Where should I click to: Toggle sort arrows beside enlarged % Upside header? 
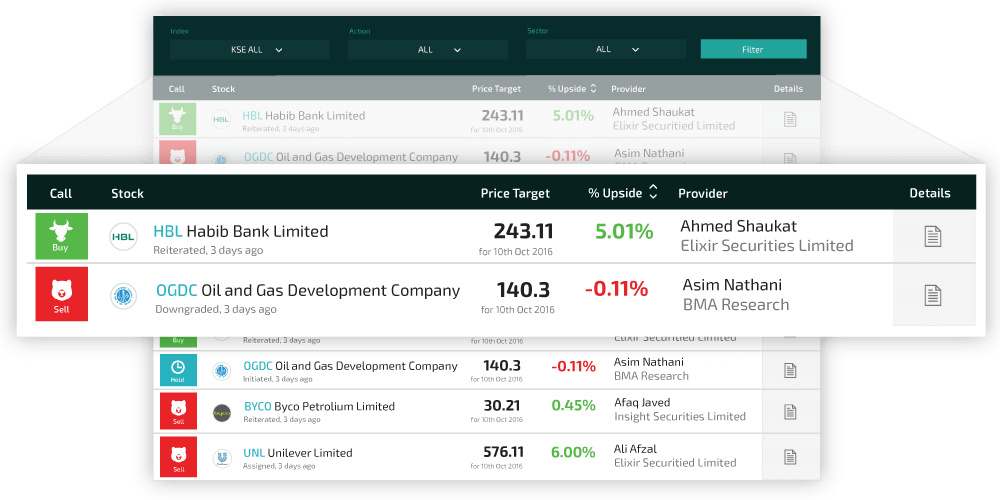click(652, 192)
